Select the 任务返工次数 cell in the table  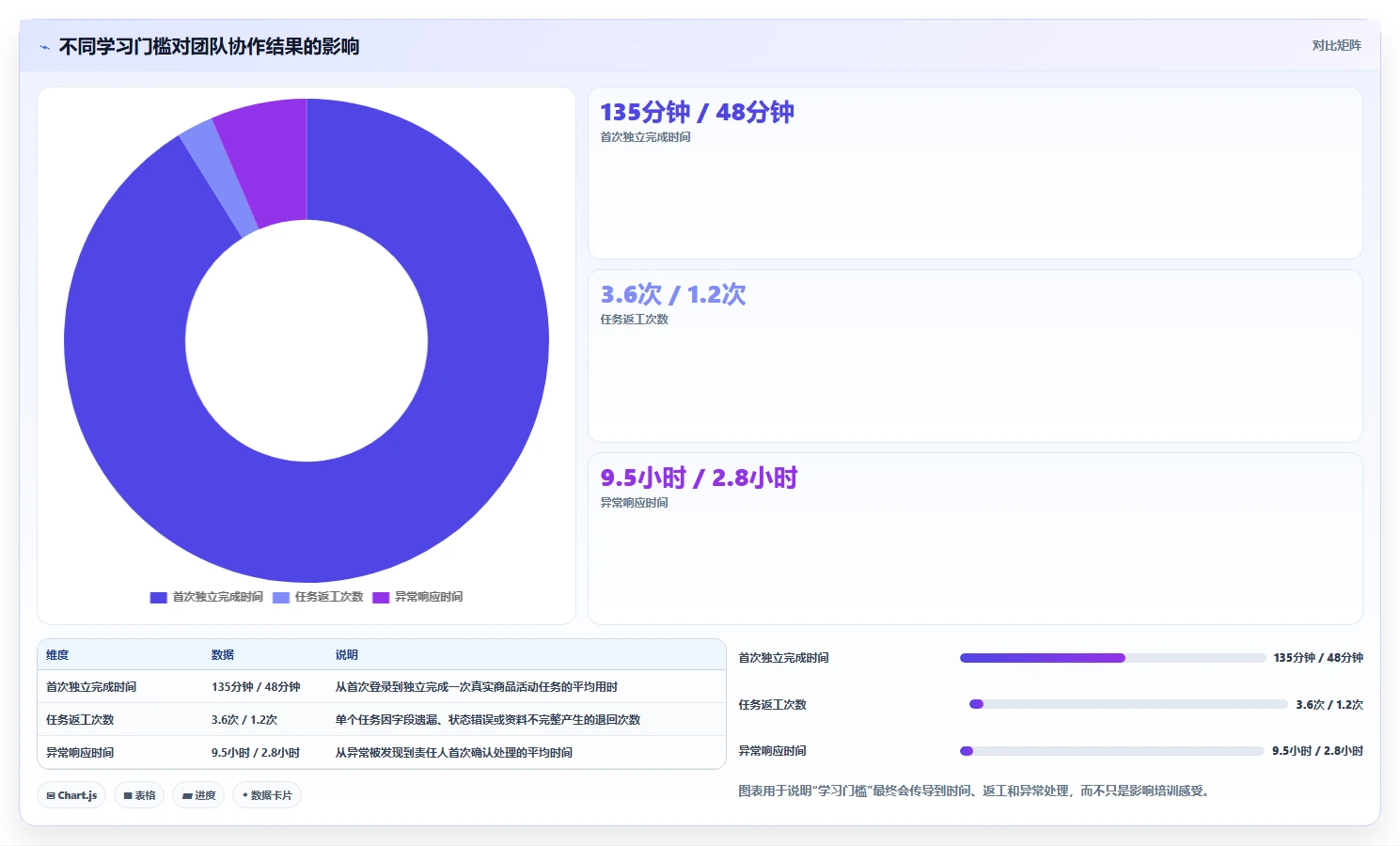[x=80, y=720]
